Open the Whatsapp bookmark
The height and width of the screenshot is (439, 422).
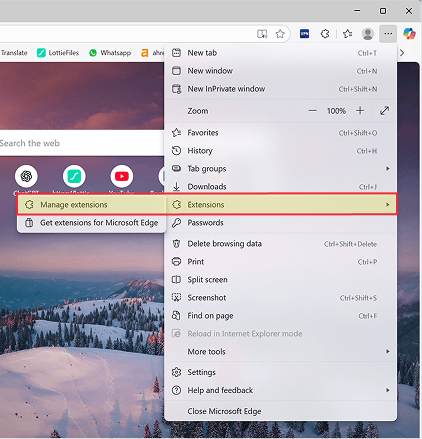pyautogui.click(x=110, y=53)
